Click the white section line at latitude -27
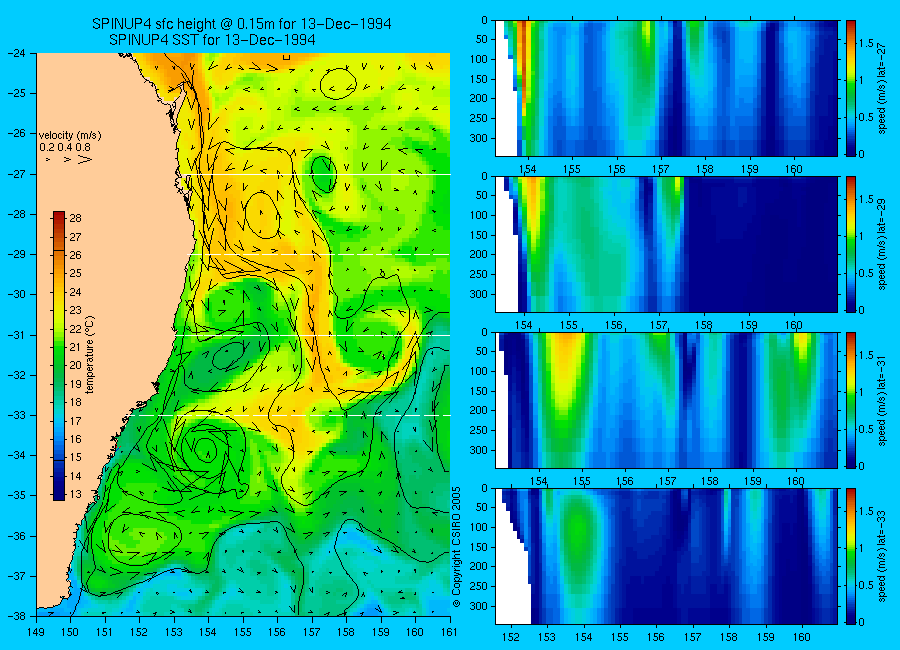Image resolution: width=900 pixels, height=650 pixels. pyautogui.click(x=316, y=174)
